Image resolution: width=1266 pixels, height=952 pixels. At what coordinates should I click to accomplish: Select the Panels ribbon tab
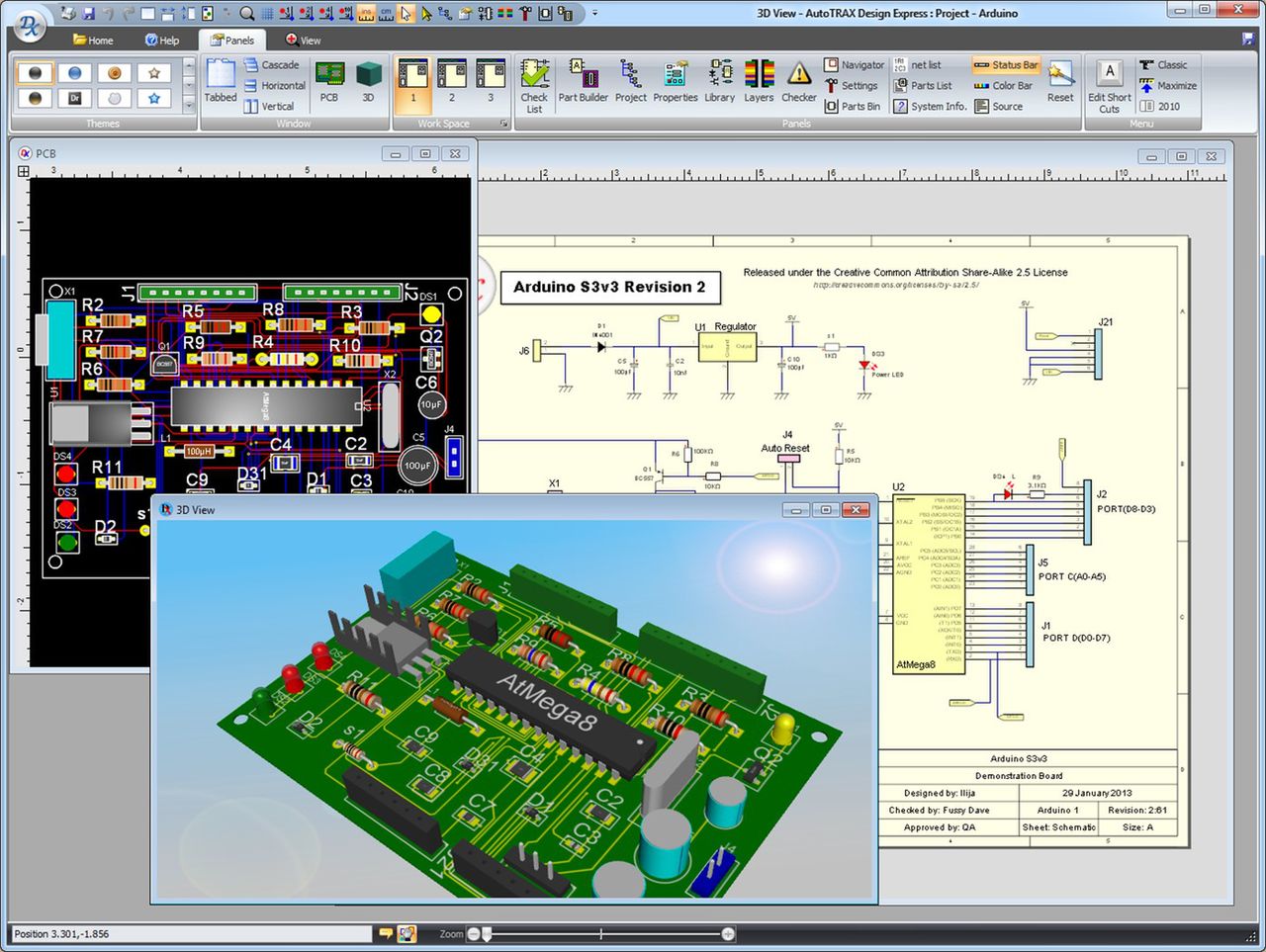pos(232,41)
